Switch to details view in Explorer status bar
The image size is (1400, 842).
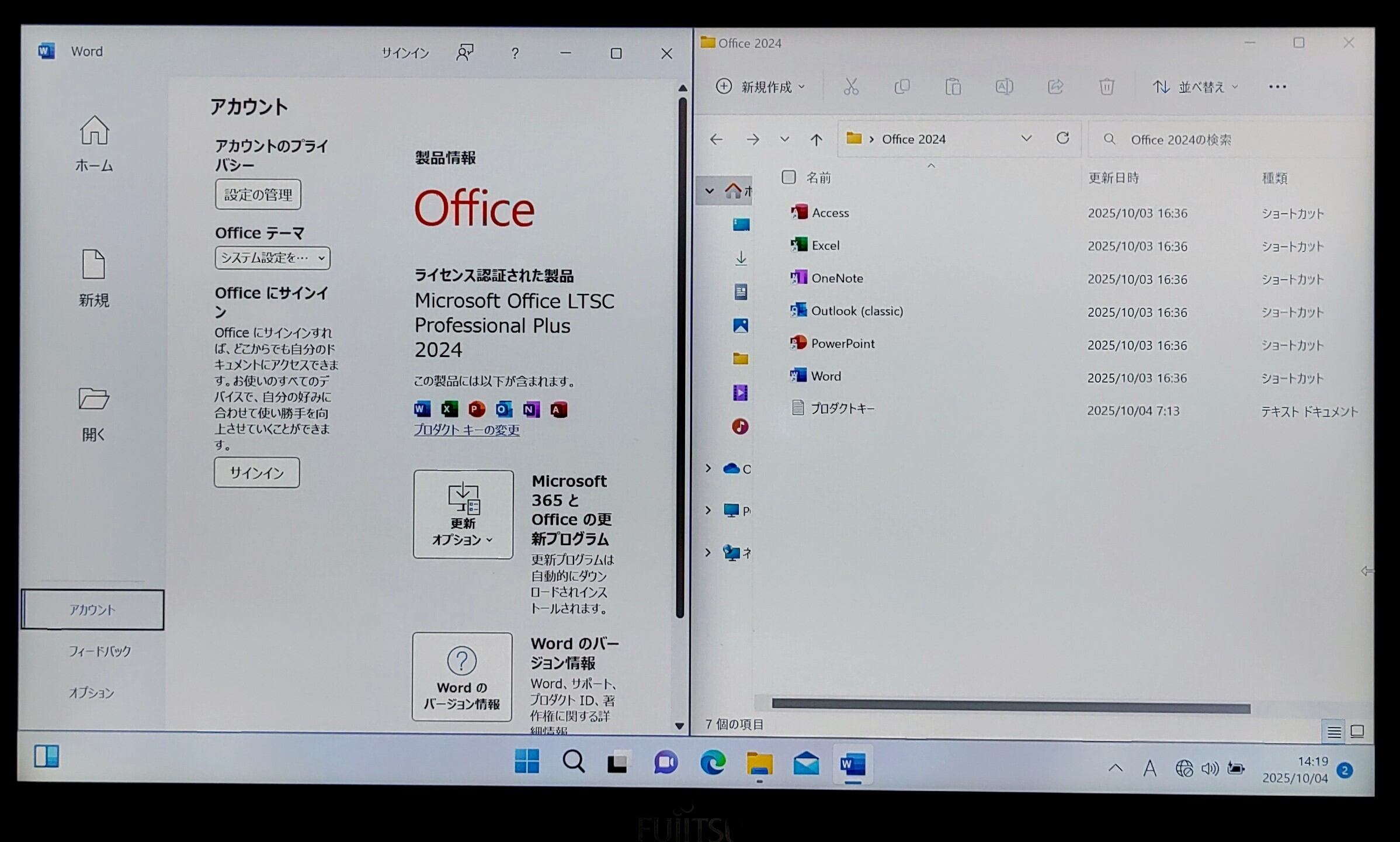(x=1333, y=732)
